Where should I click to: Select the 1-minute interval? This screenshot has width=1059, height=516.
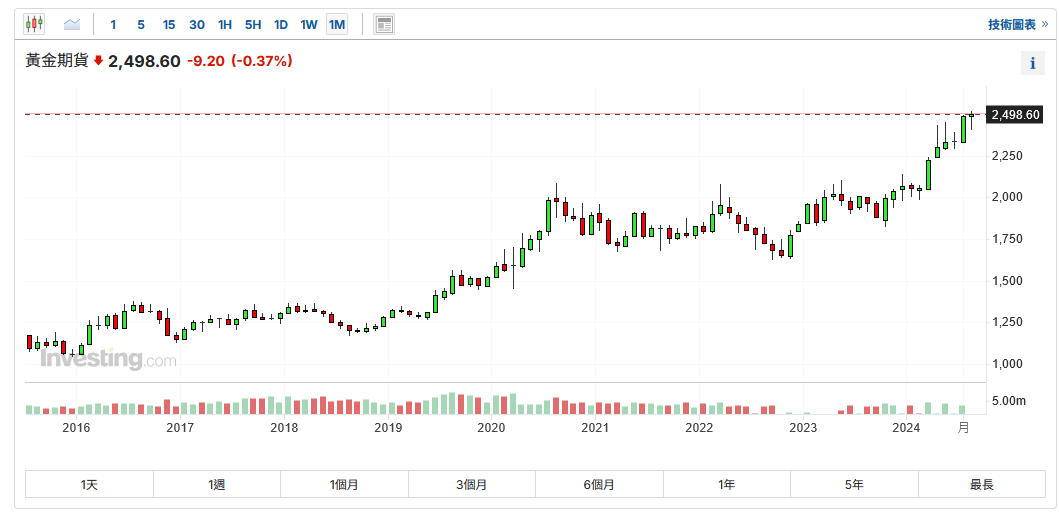(x=113, y=24)
